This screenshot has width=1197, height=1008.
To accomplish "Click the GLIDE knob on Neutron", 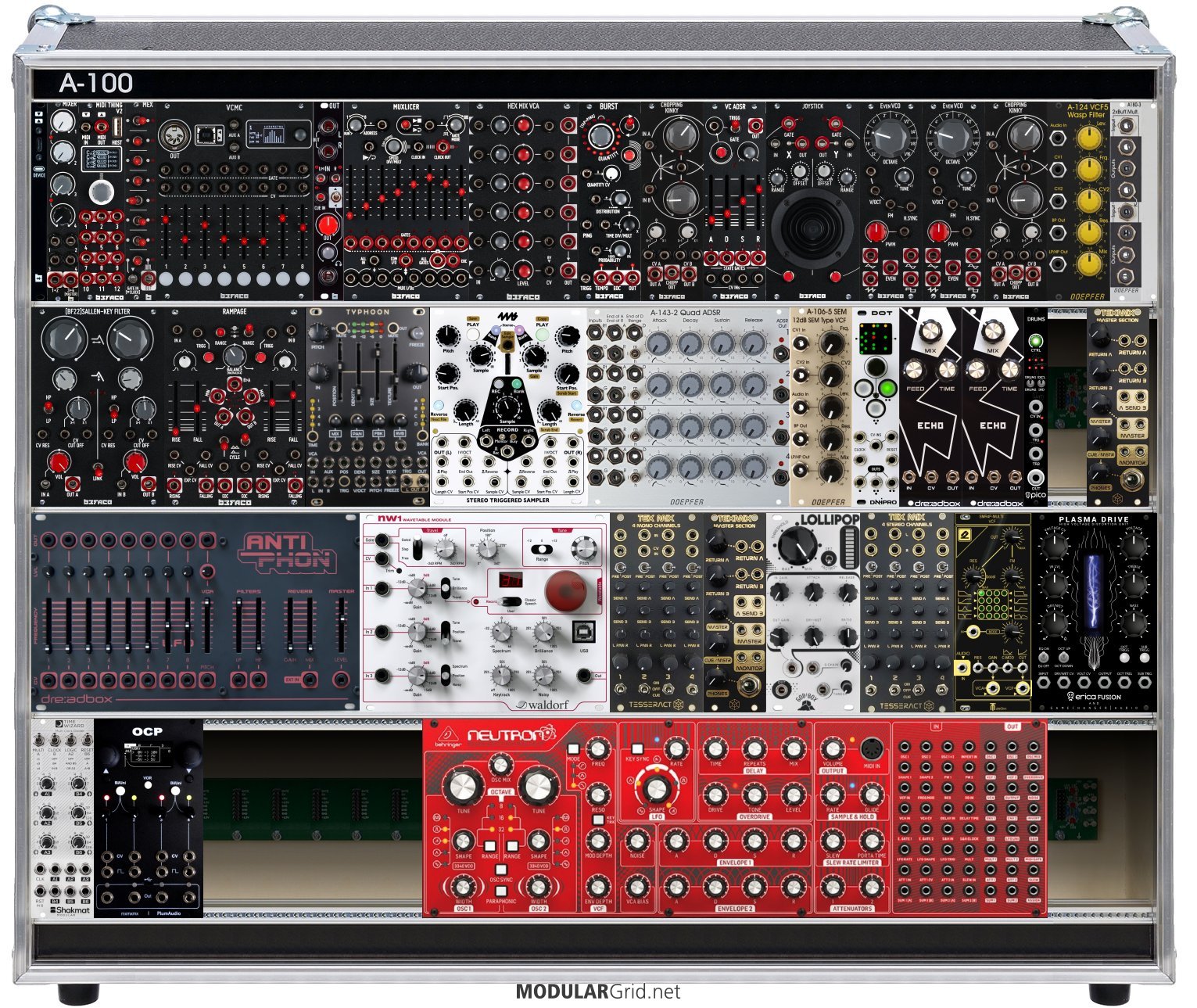I will pos(873,795).
